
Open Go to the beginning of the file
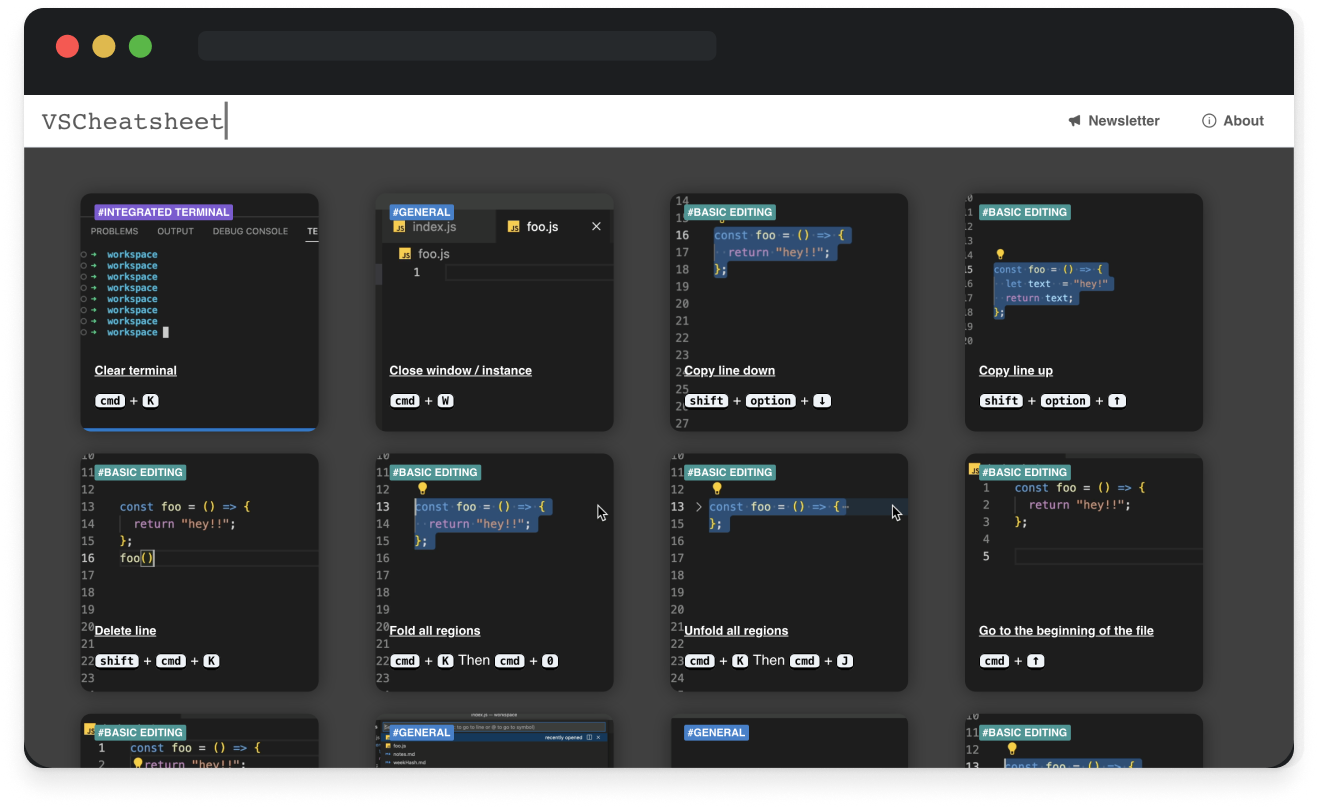coord(1066,631)
